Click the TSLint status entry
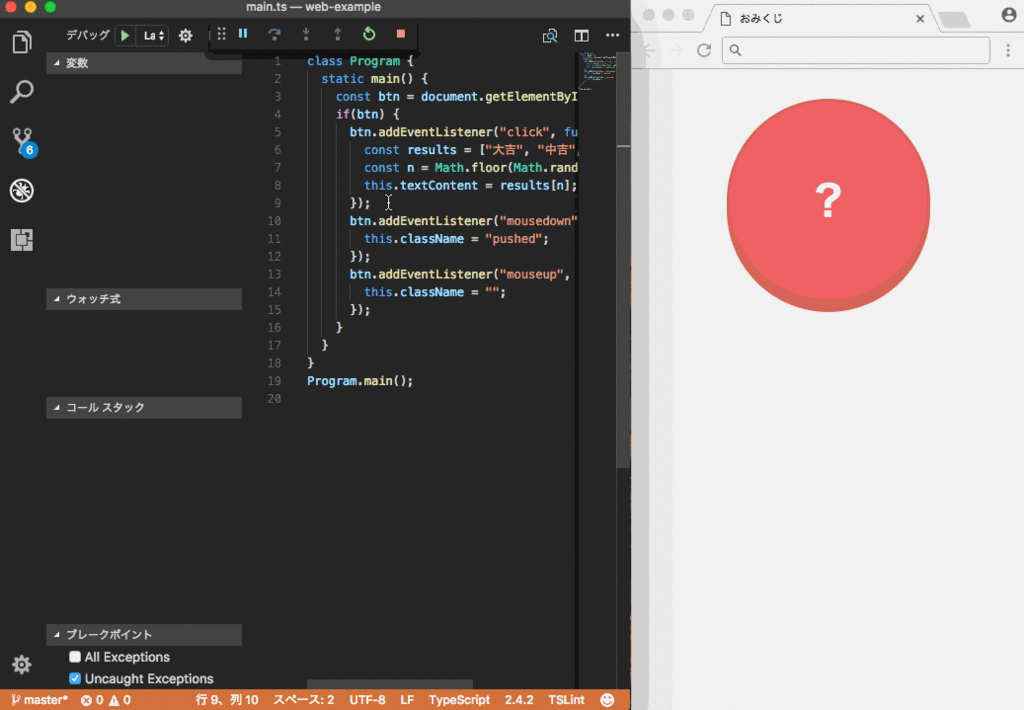The height and width of the screenshot is (710, 1024). click(x=566, y=700)
